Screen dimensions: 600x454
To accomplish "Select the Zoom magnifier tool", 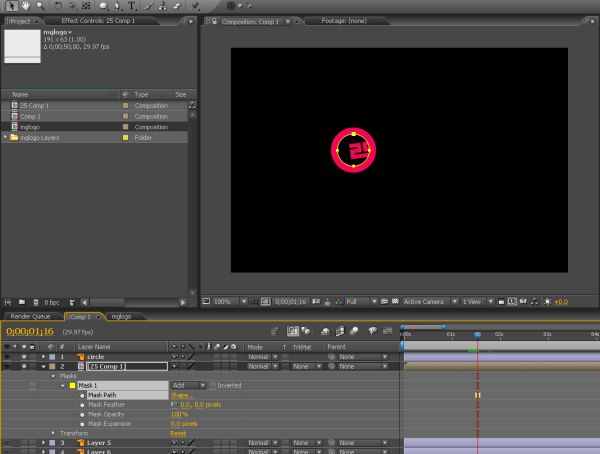I will 40,5.
